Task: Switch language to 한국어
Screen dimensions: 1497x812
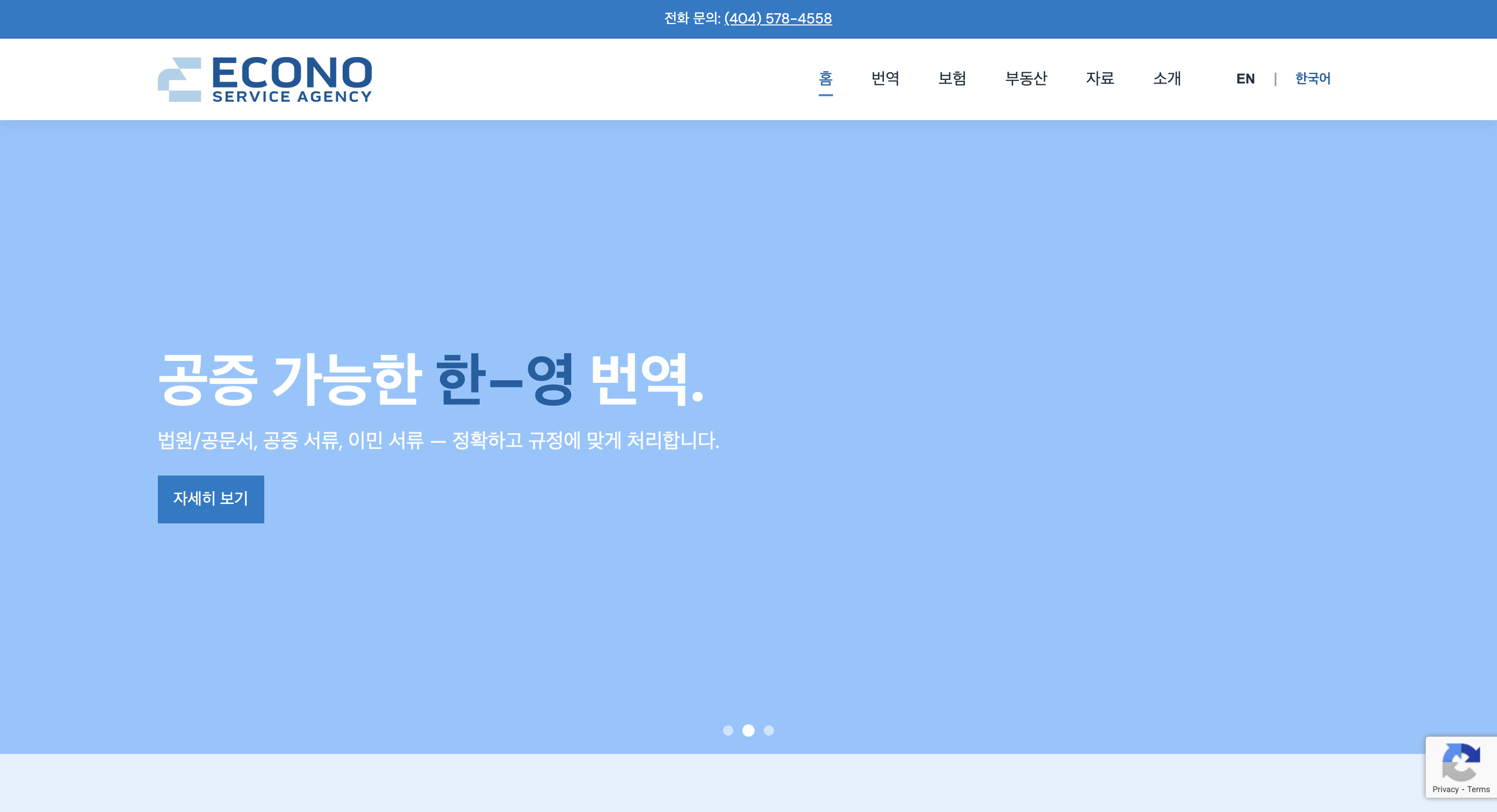Action: click(x=1312, y=78)
